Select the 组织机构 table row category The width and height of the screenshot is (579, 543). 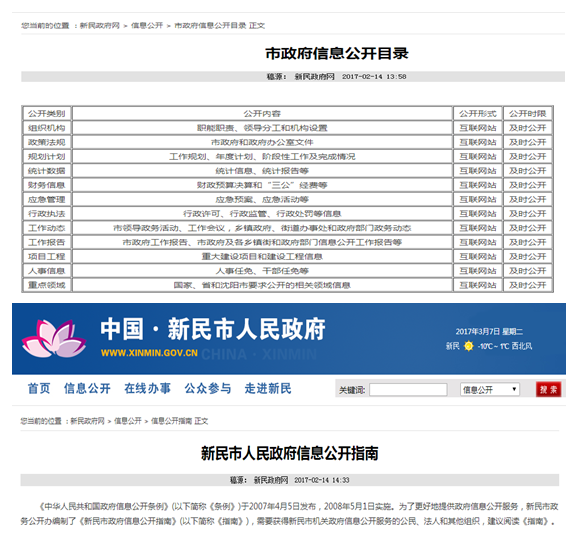click(x=47, y=128)
